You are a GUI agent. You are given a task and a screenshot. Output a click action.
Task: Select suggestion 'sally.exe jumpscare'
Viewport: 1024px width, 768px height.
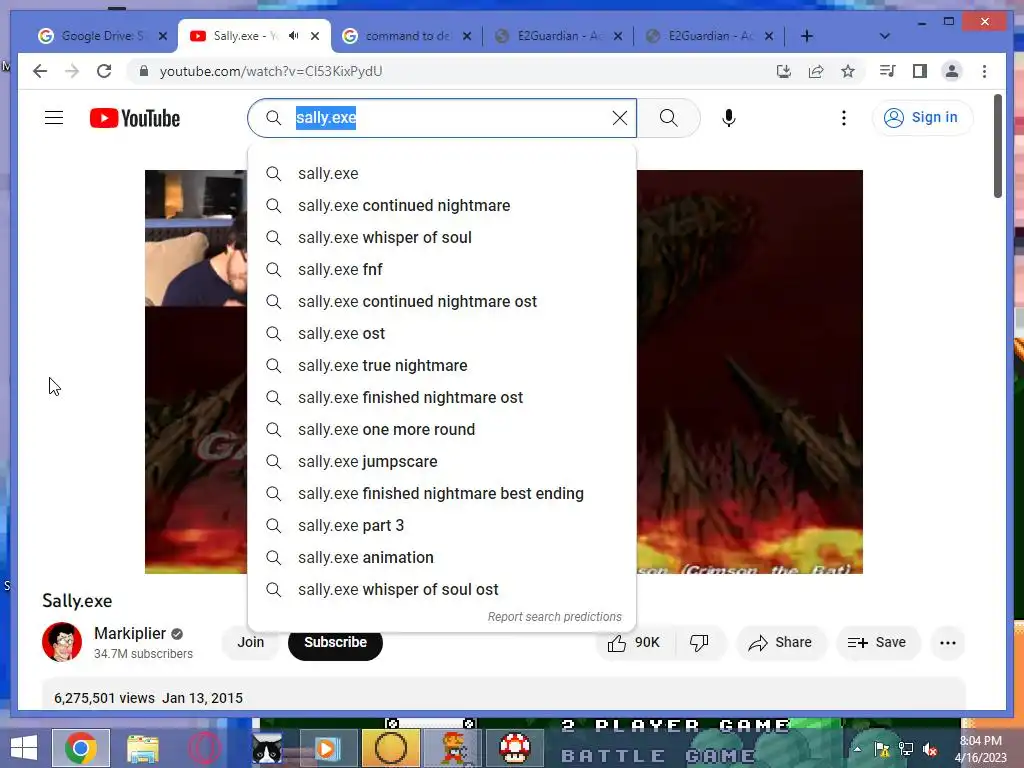point(442,462)
